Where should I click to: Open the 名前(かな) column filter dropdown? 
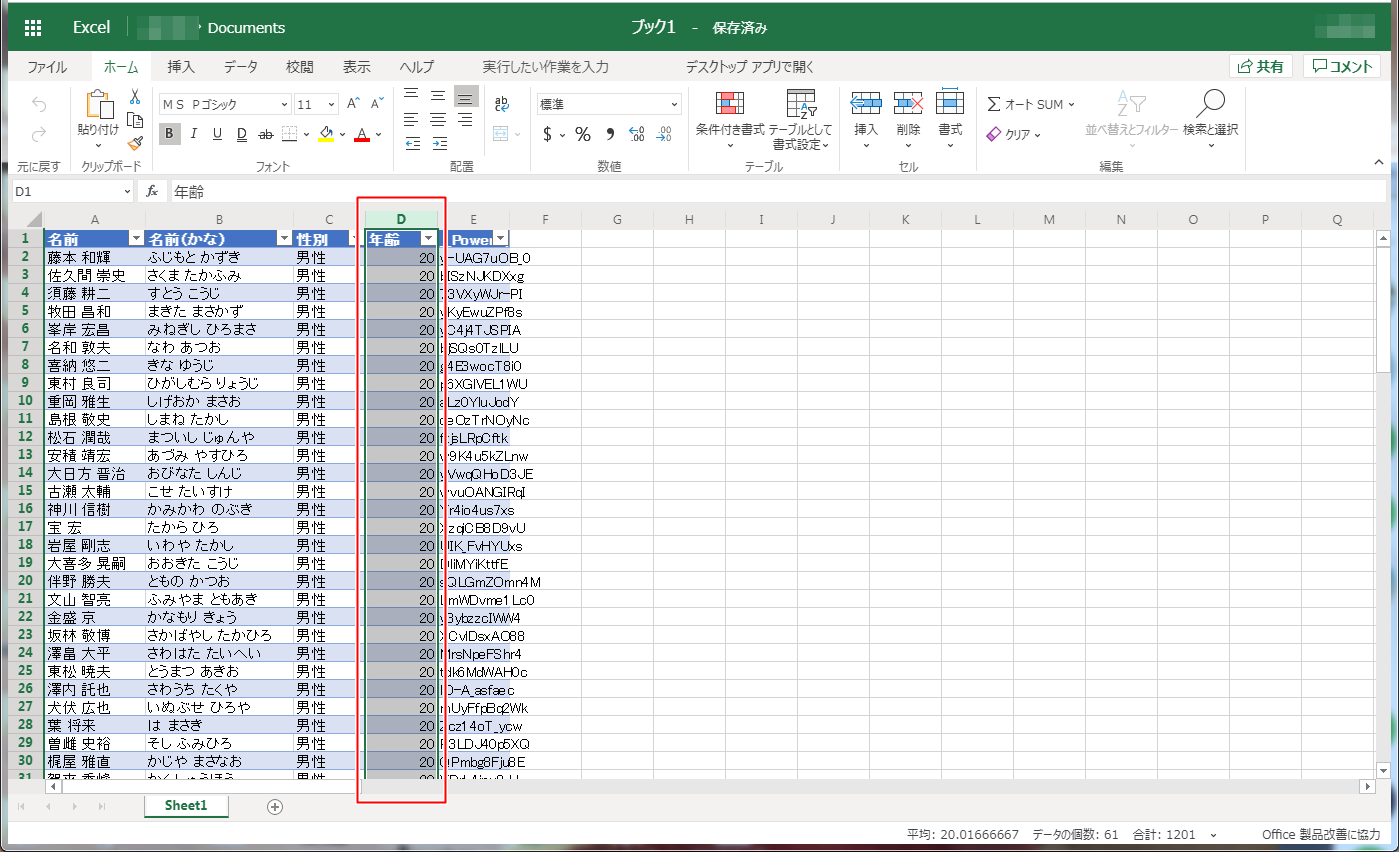click(x=283, y=239)
